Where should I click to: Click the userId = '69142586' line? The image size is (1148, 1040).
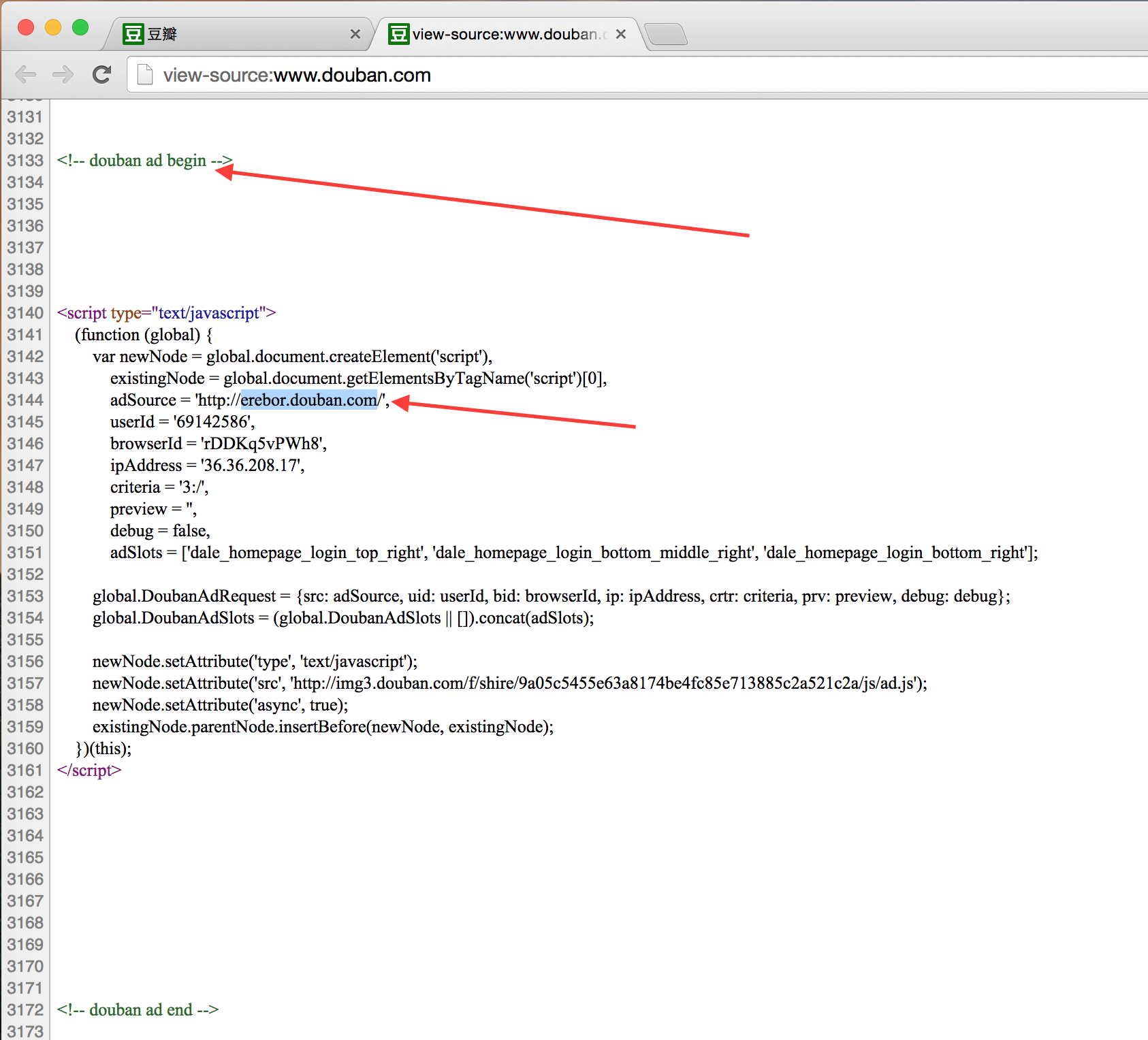[x=182, y=422]
